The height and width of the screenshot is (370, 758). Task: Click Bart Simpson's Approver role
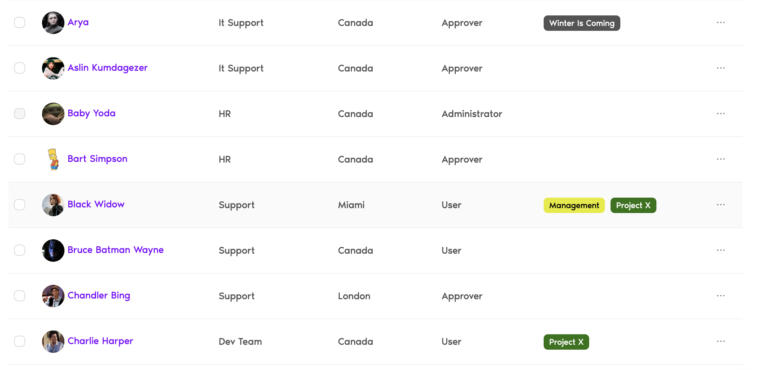(462, 159)
